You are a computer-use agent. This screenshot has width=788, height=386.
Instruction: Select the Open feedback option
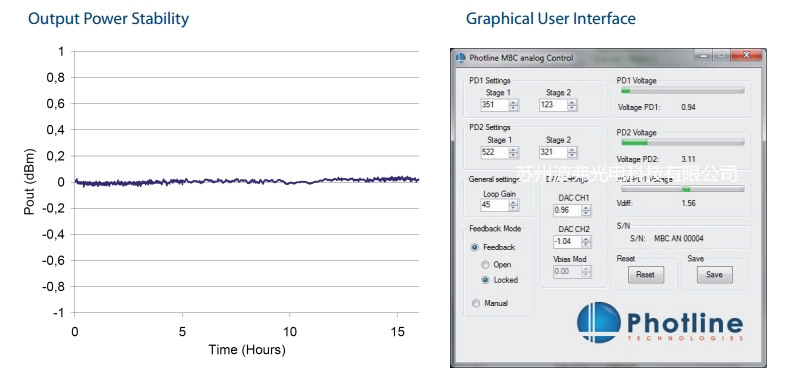(485, 265)
